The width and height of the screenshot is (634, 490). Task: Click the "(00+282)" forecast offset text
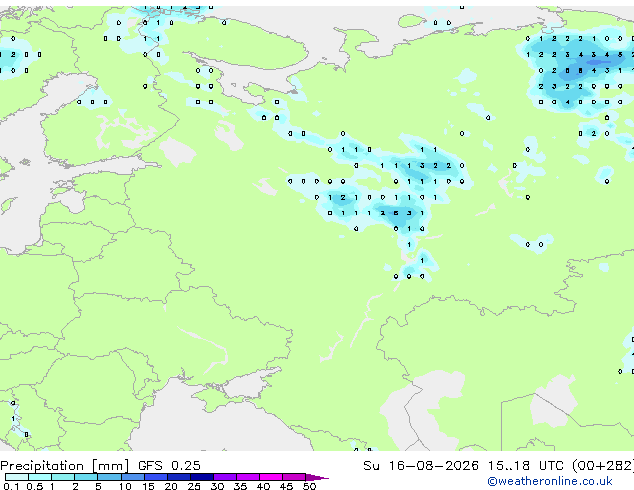tap(603, 465)
